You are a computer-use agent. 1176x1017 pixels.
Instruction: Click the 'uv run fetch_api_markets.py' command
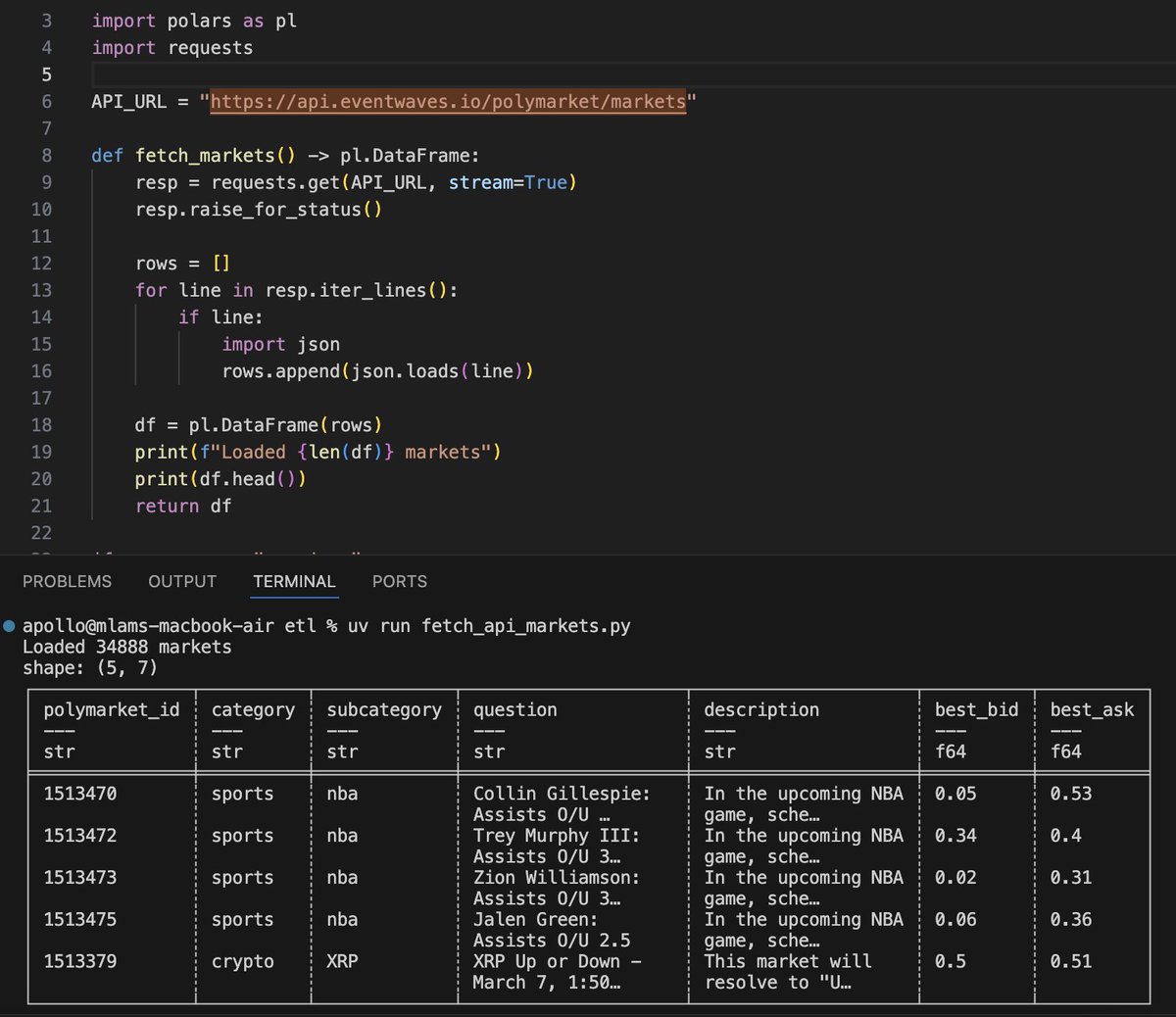coord(489,625)
